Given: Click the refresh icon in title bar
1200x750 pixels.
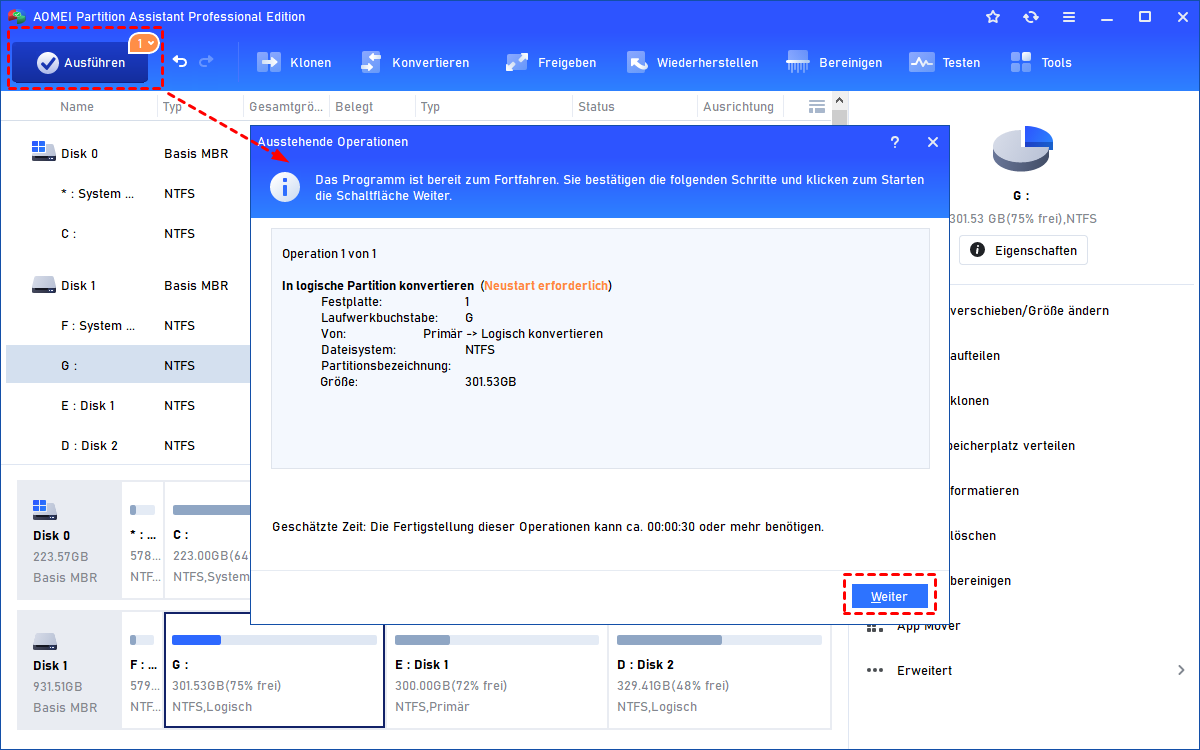Looking at the screenshot, I should click(x=1031, y=17).
